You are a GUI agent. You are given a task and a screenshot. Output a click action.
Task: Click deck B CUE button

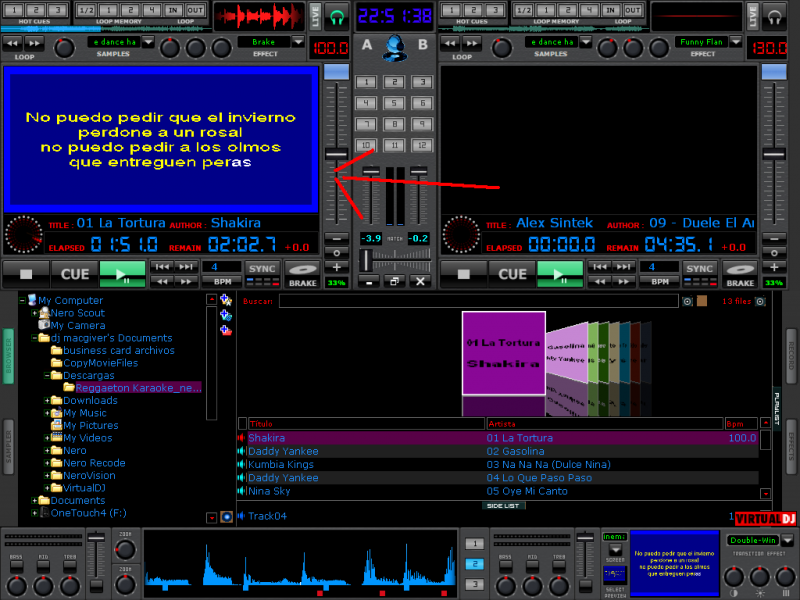click(x=512, y=274)
